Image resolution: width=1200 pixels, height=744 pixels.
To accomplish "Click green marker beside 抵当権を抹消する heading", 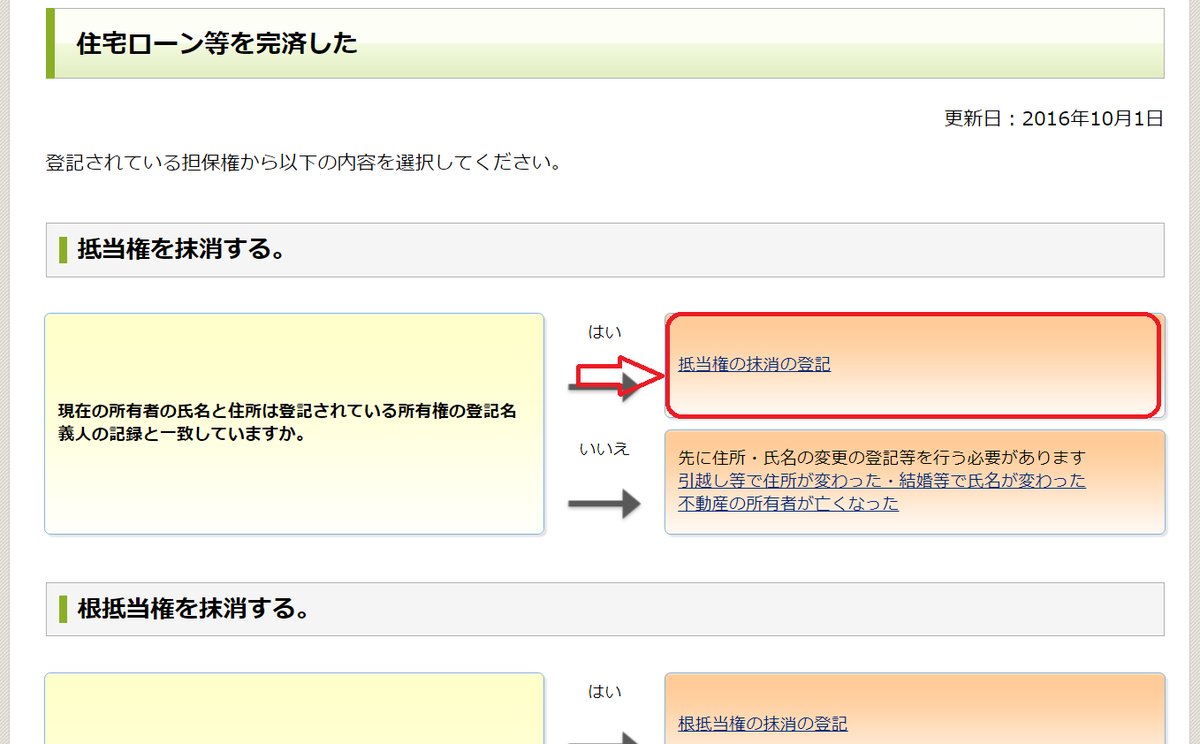I will (x=63, y=249).
